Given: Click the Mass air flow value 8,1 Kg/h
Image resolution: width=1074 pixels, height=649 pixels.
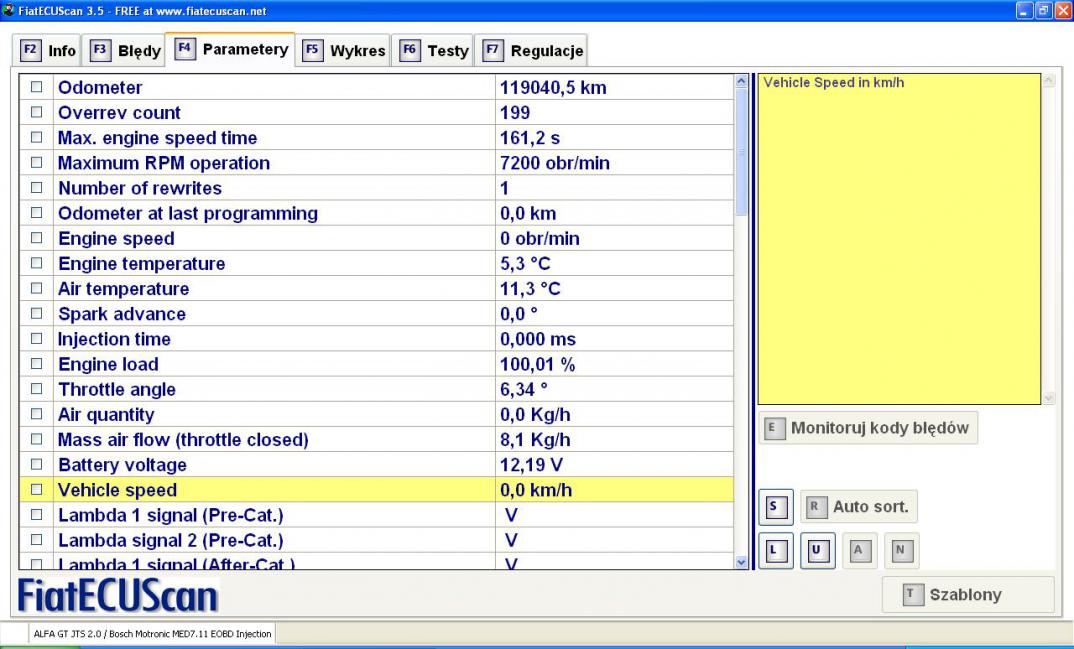Looking at the screenshot, I should 535,440.
